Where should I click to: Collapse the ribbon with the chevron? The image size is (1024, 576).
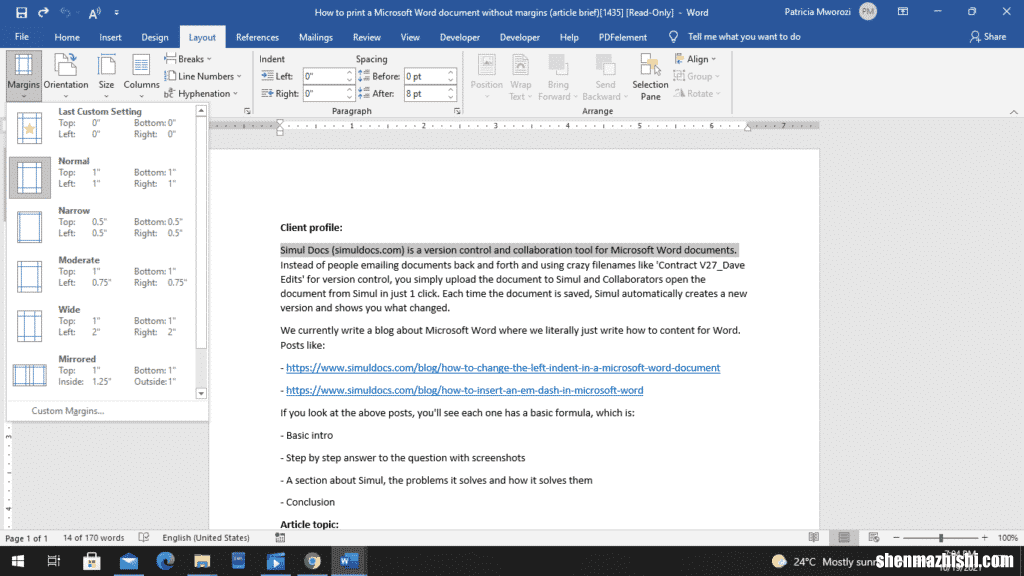pyautogui.click(x=1014, y=112)
